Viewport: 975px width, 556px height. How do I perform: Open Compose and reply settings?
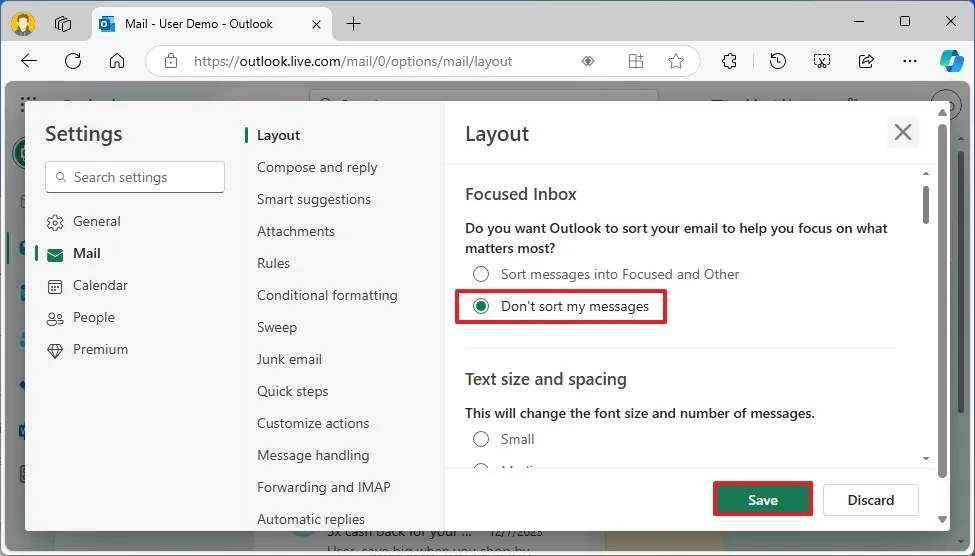(x=317, y=167)
